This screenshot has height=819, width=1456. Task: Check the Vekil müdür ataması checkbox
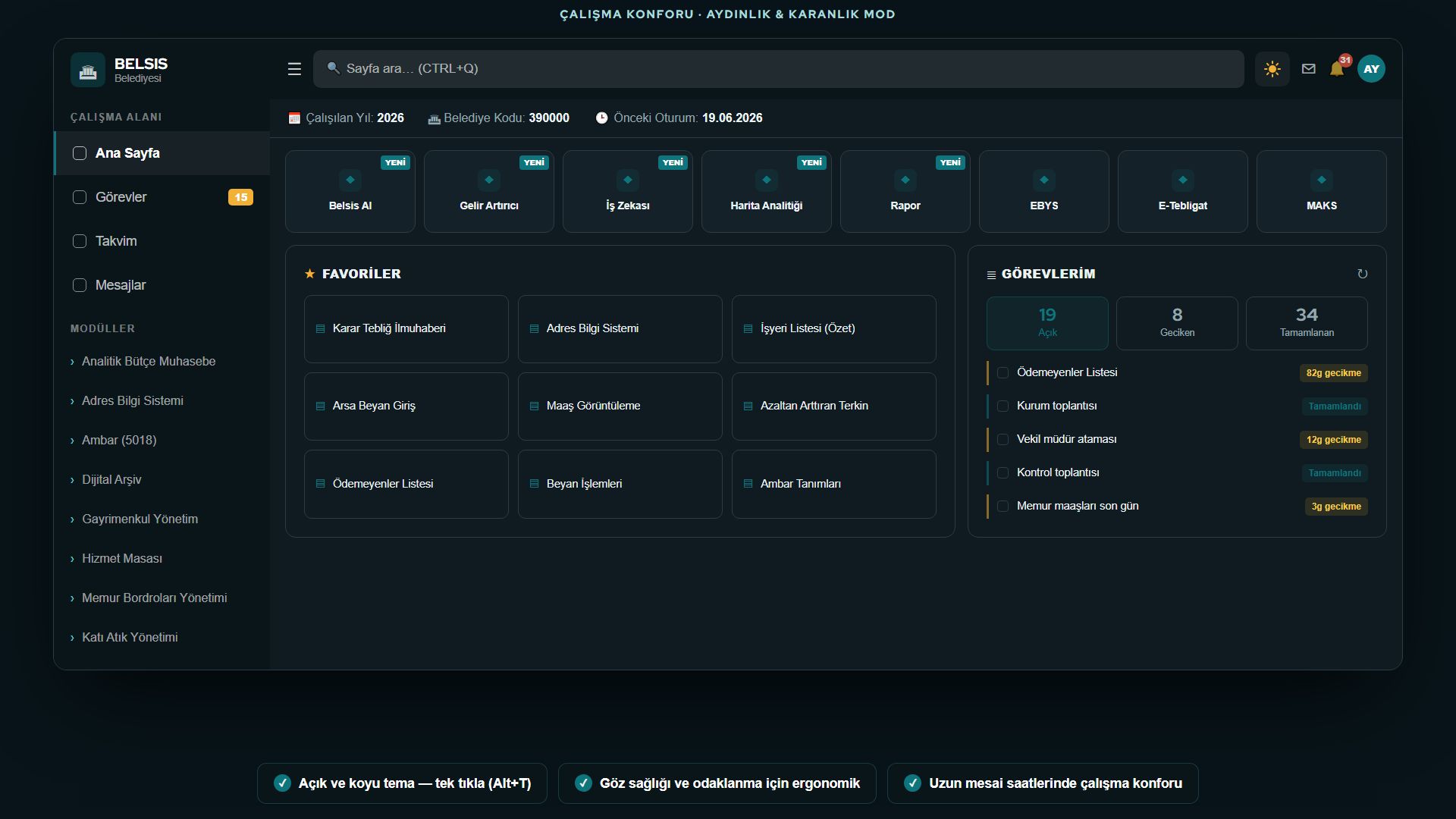click(1003, 439)
